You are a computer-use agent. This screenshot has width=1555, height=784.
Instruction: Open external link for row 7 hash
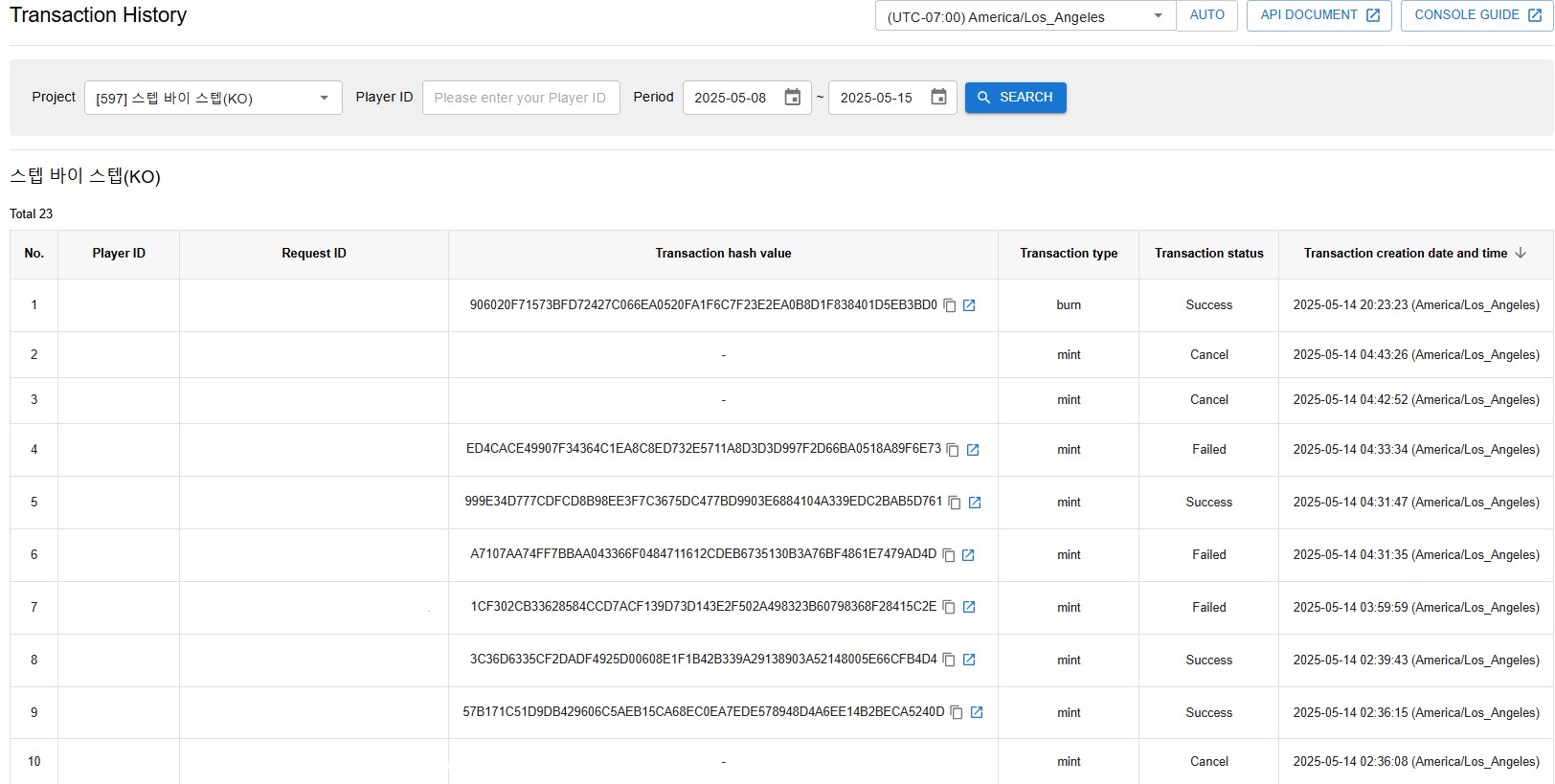pos(969,607)
